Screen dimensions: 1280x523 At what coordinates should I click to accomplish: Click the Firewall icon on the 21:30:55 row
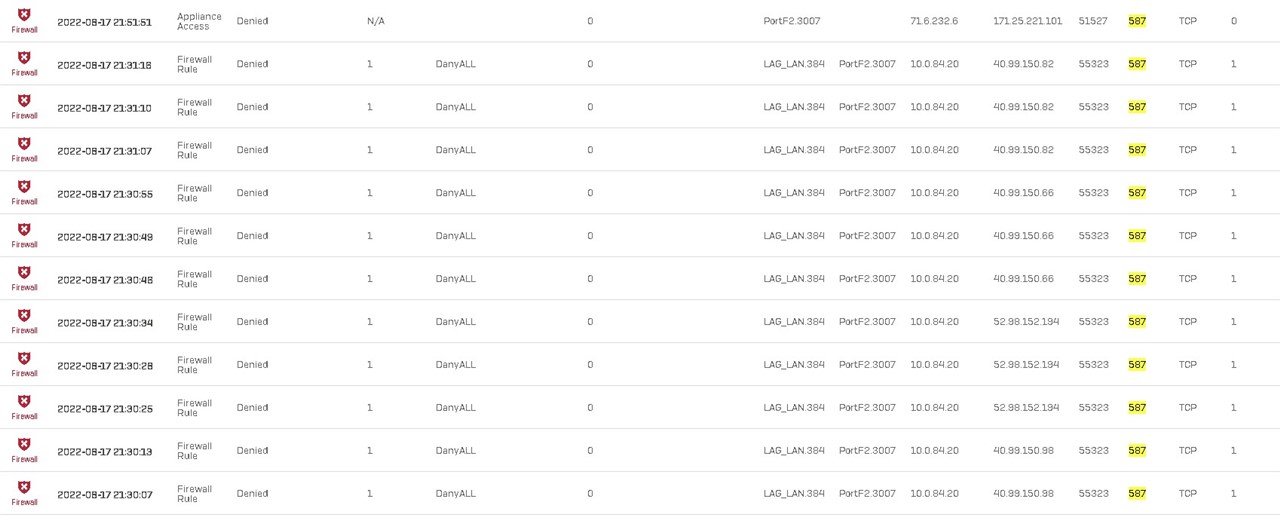pos(24,187)
